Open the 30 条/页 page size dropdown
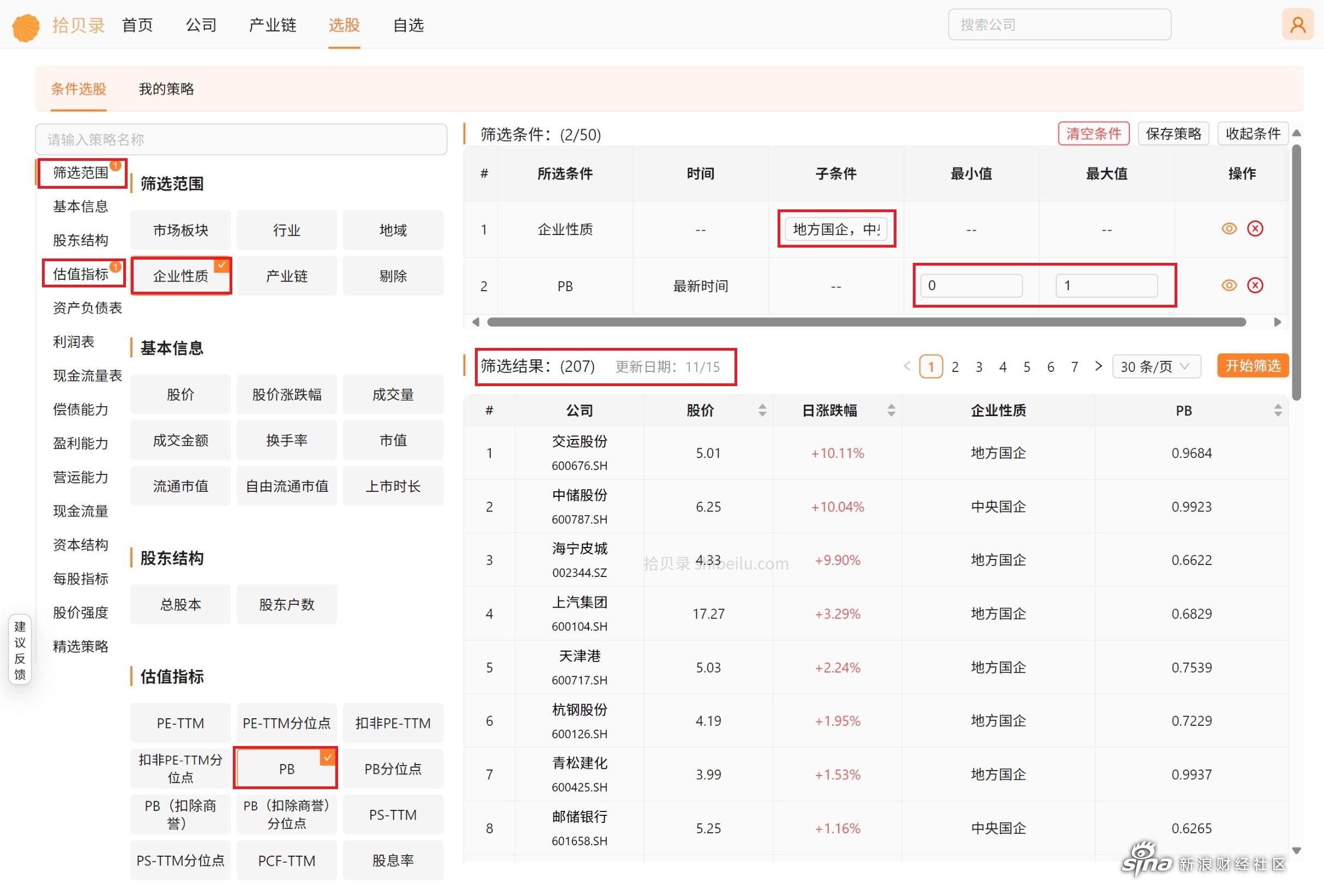This screenshot has height=896, width=1324. (x=1156, y=366)
